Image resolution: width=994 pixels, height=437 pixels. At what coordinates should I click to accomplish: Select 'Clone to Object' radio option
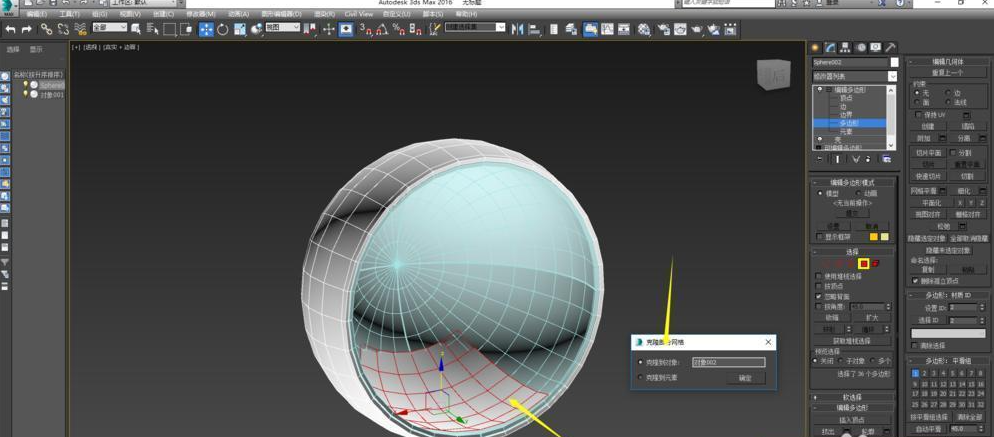641,362
